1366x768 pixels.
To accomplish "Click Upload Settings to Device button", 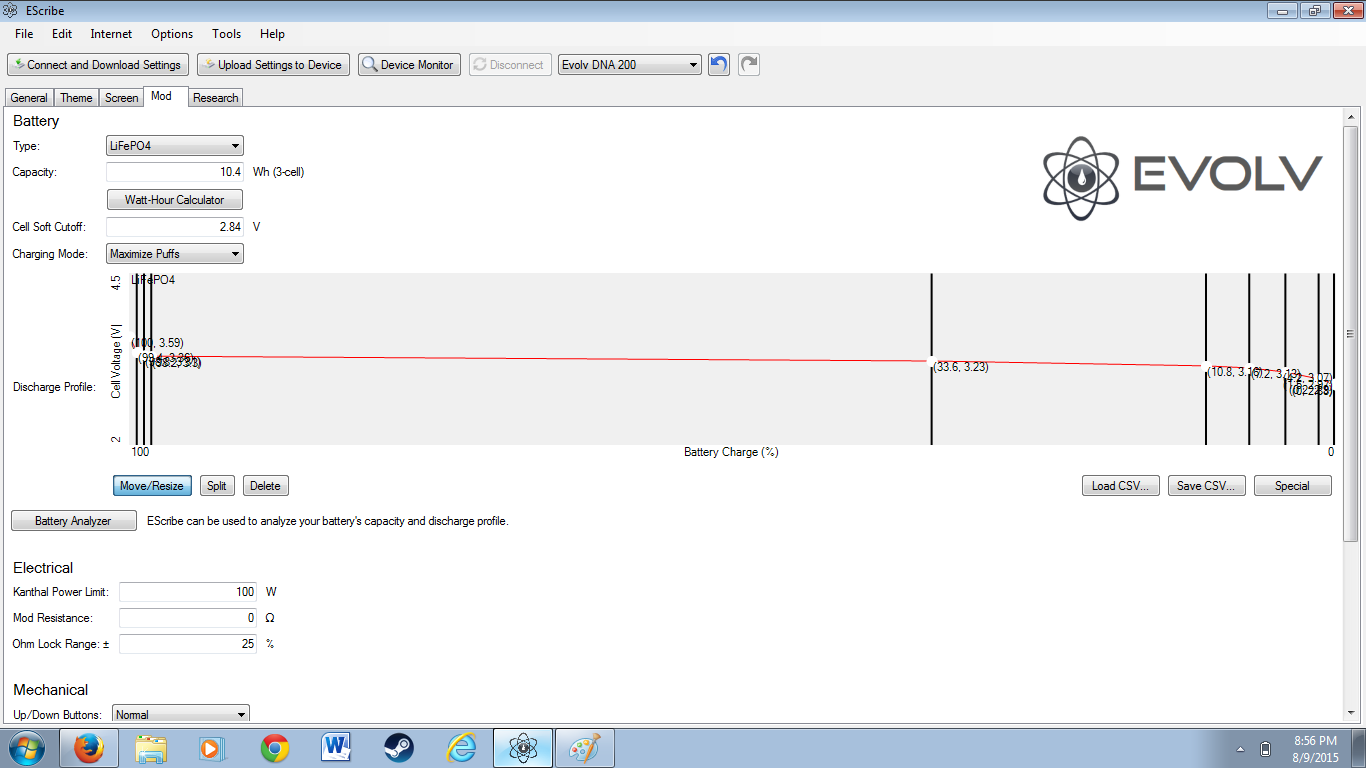I will pos(273,65).
